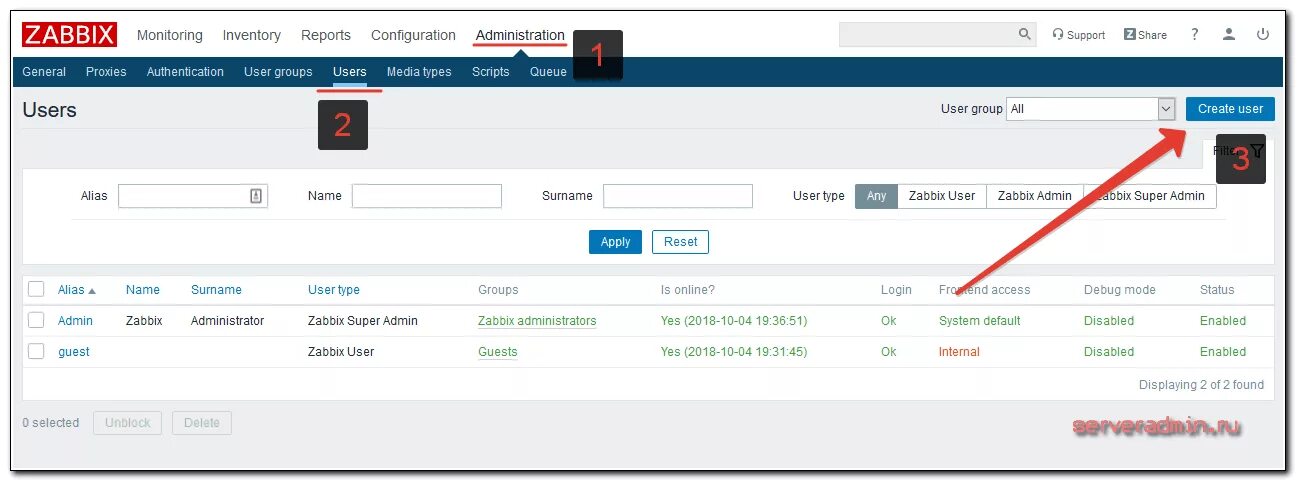This screenshot has width=1297, height=482.
Task: Focus the Name filter field
Action: click(427, 196)
